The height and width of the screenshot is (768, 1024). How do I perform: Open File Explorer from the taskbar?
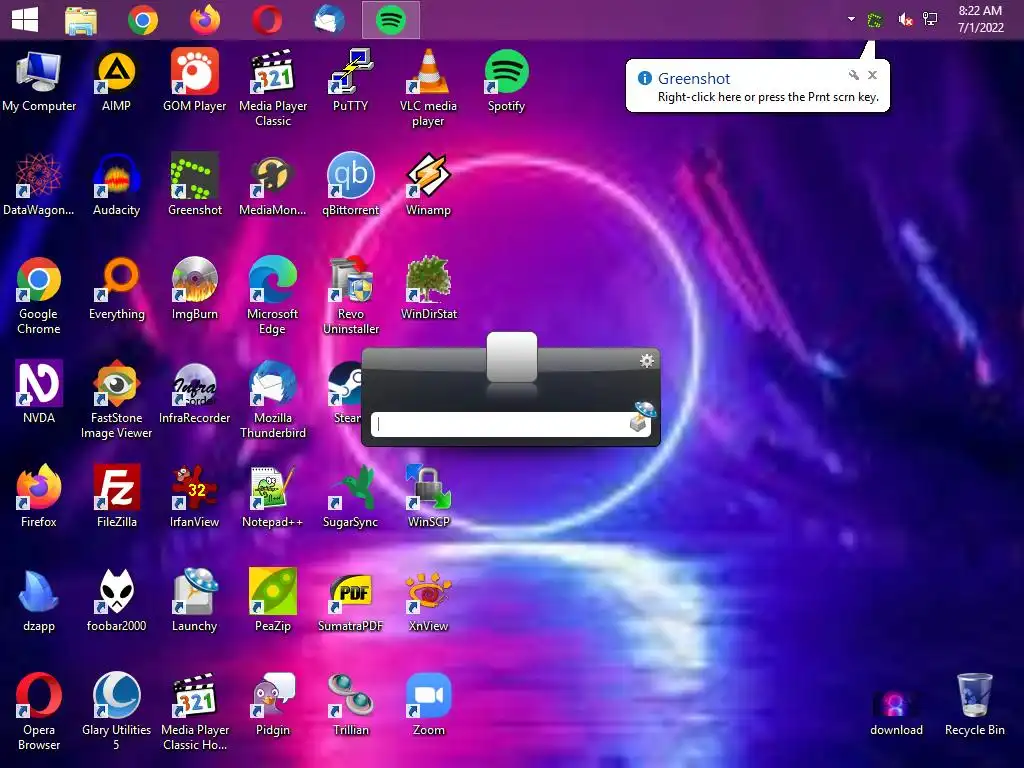coord(81,20)
